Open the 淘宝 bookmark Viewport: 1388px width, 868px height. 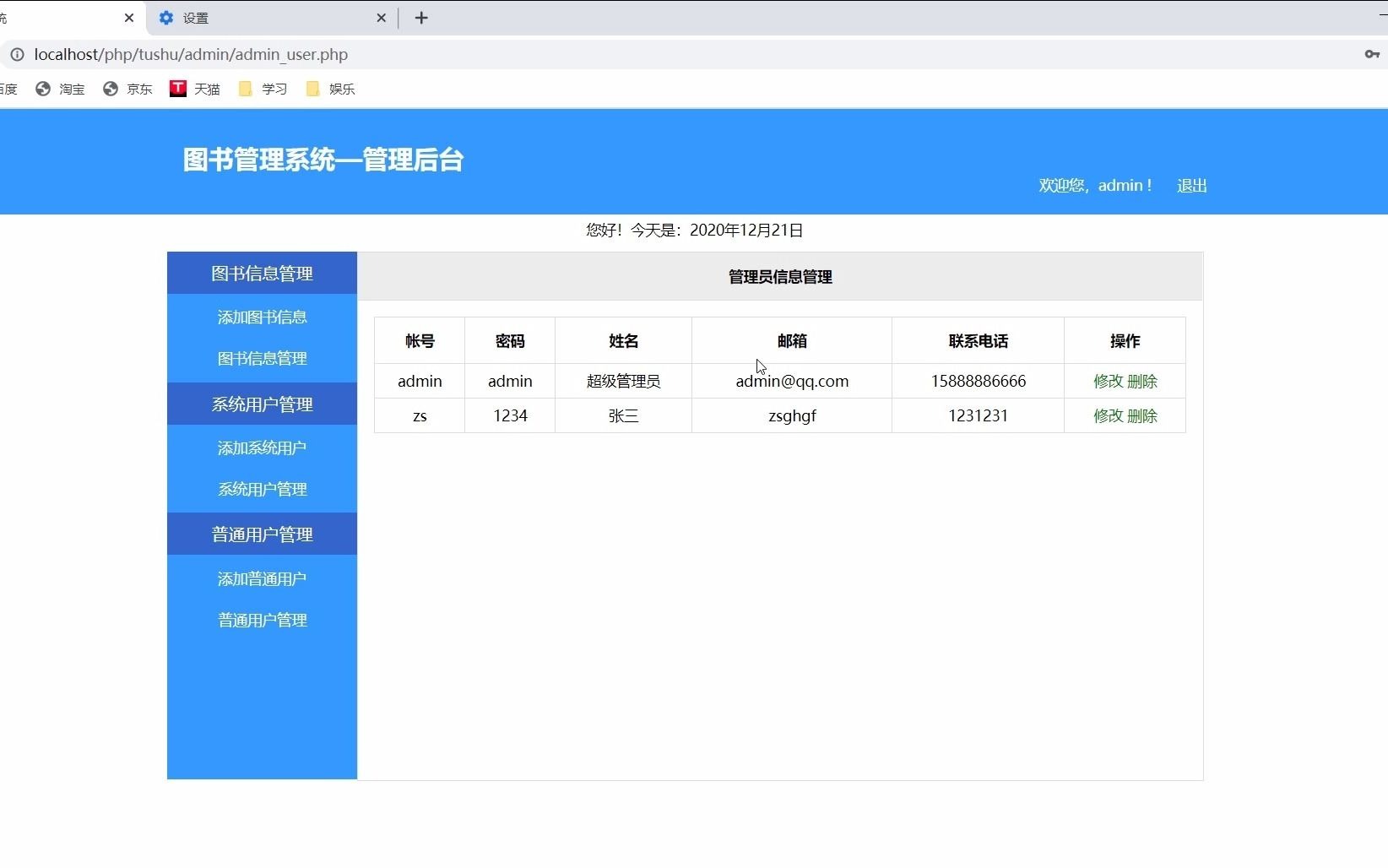click(x=60, y=89)
